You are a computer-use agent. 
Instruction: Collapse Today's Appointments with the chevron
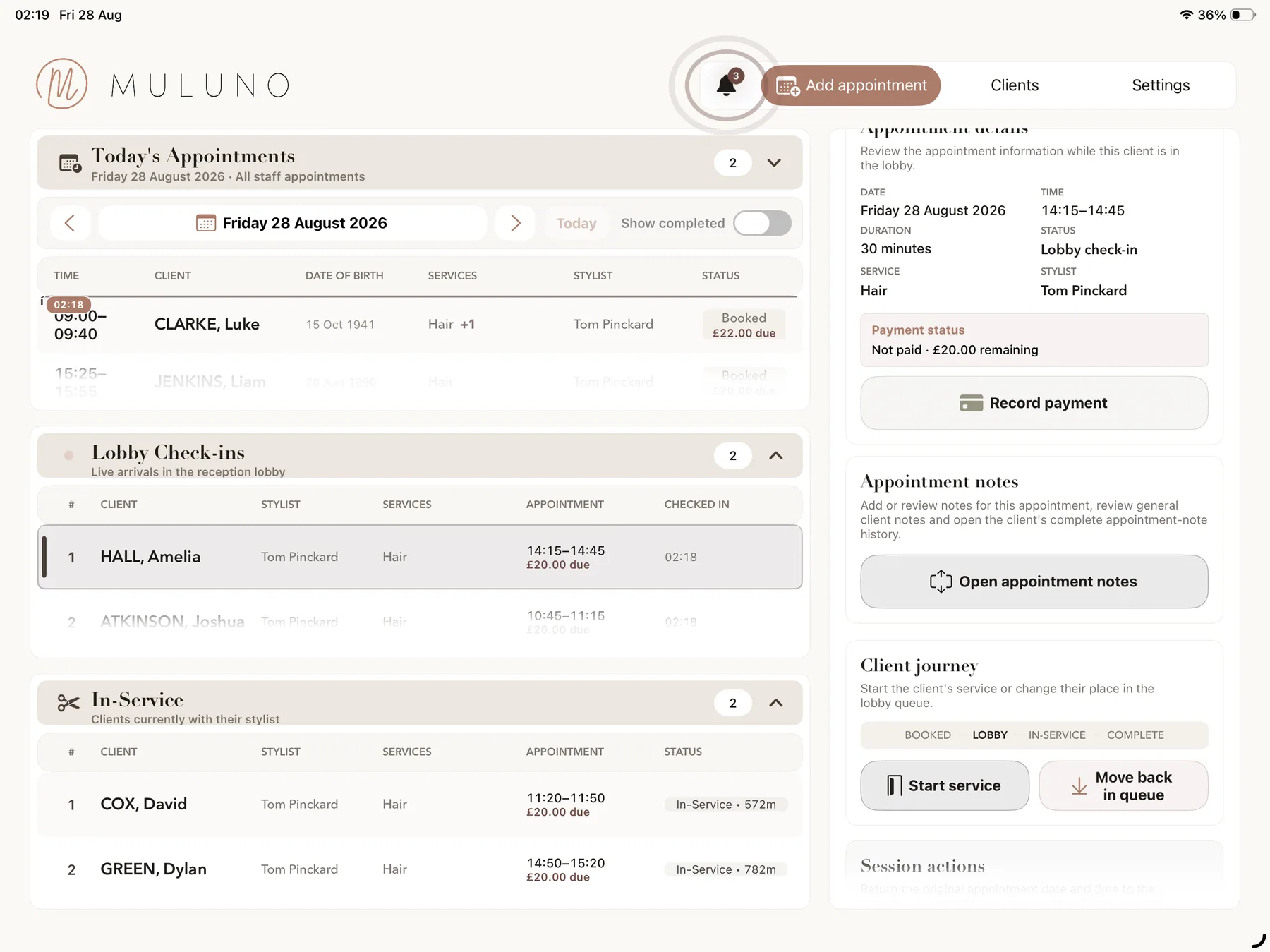(774, 163)
